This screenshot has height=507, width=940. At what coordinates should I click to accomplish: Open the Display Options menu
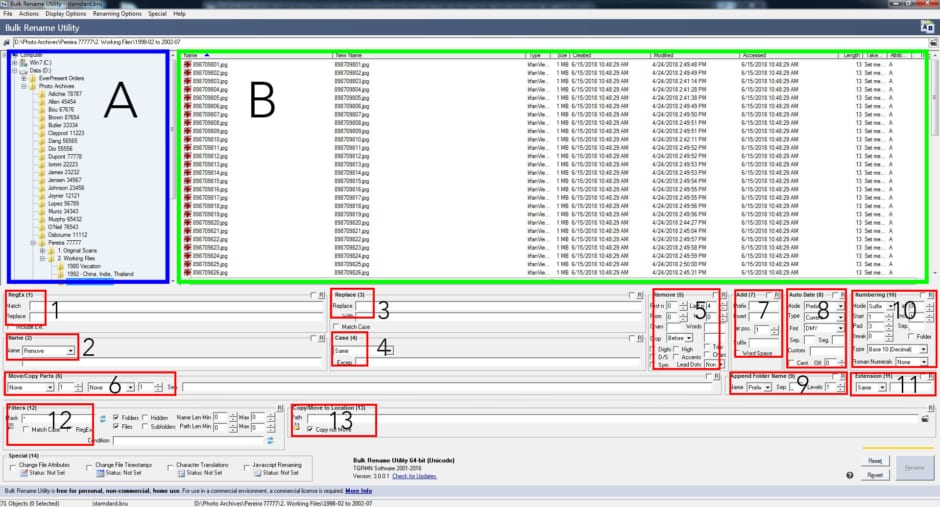tap(65, 14)
